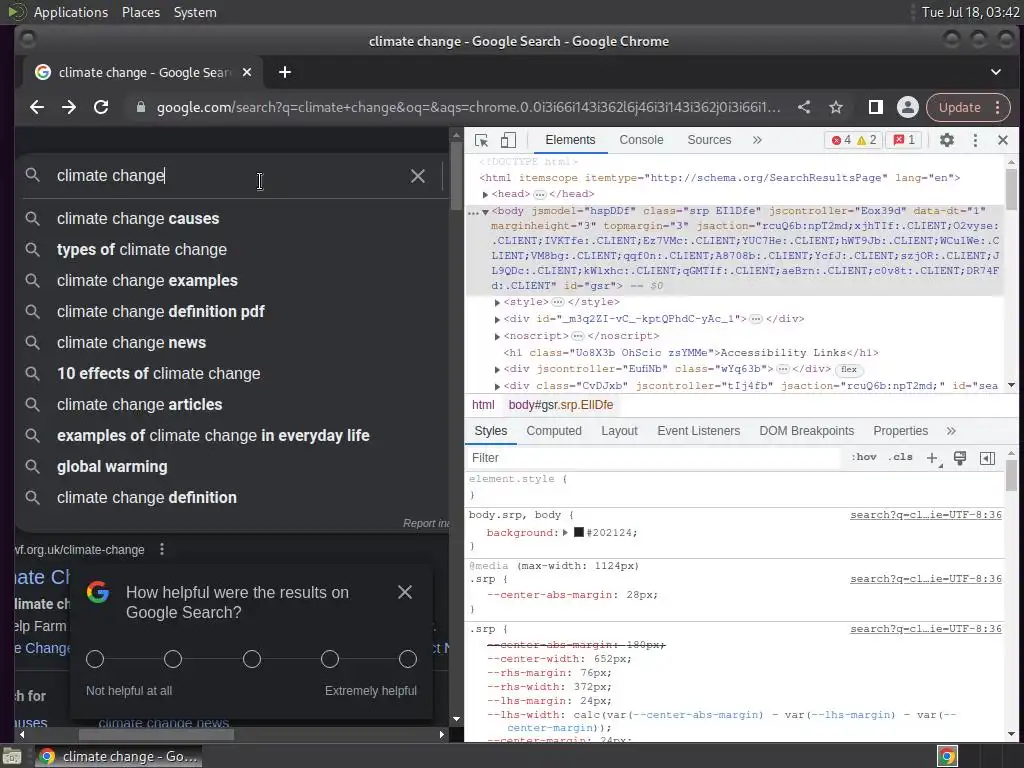Open the Places menu
The image size is (1024, 768).
[x=141, y=12]
